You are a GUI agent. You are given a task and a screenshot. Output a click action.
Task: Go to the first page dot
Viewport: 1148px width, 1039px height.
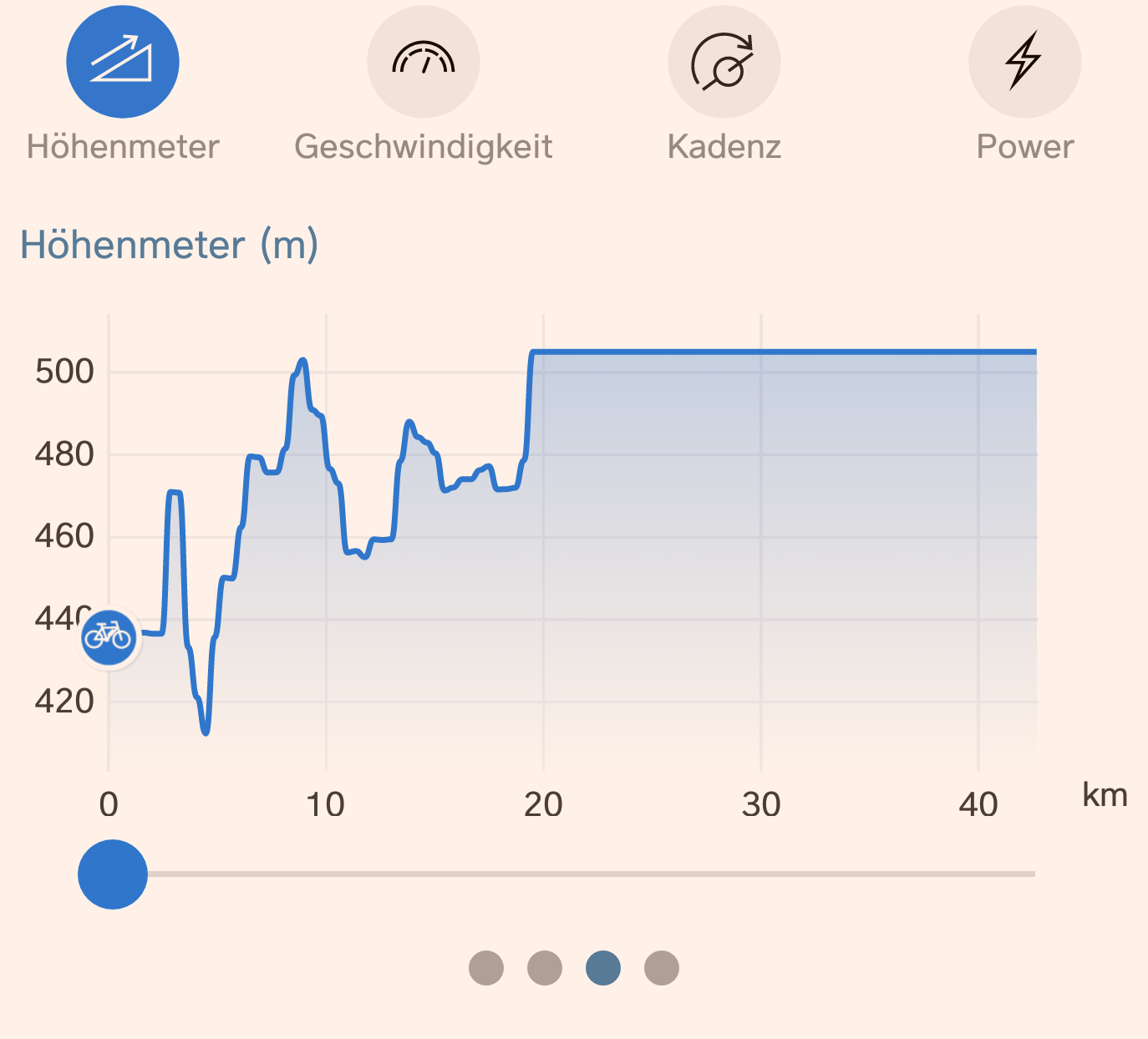tap(486, 968)
